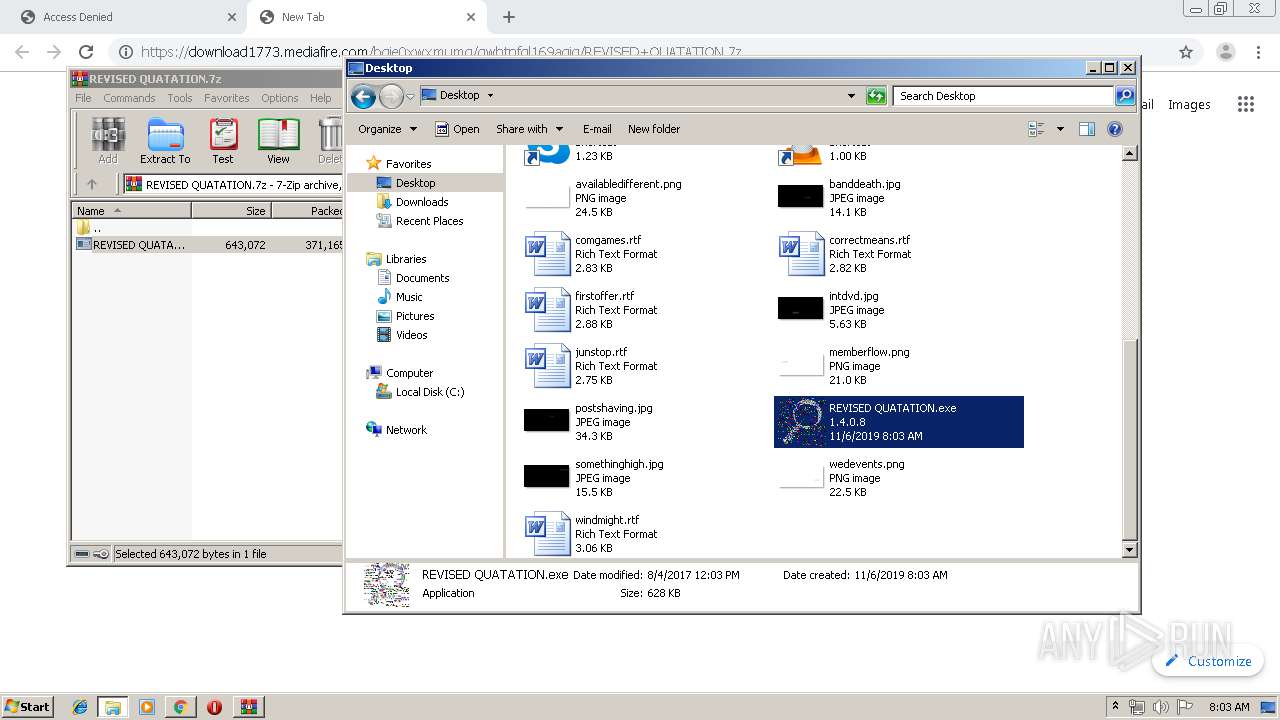
Task: Refresh the Desktop folder view
Action: pos(876,96)
